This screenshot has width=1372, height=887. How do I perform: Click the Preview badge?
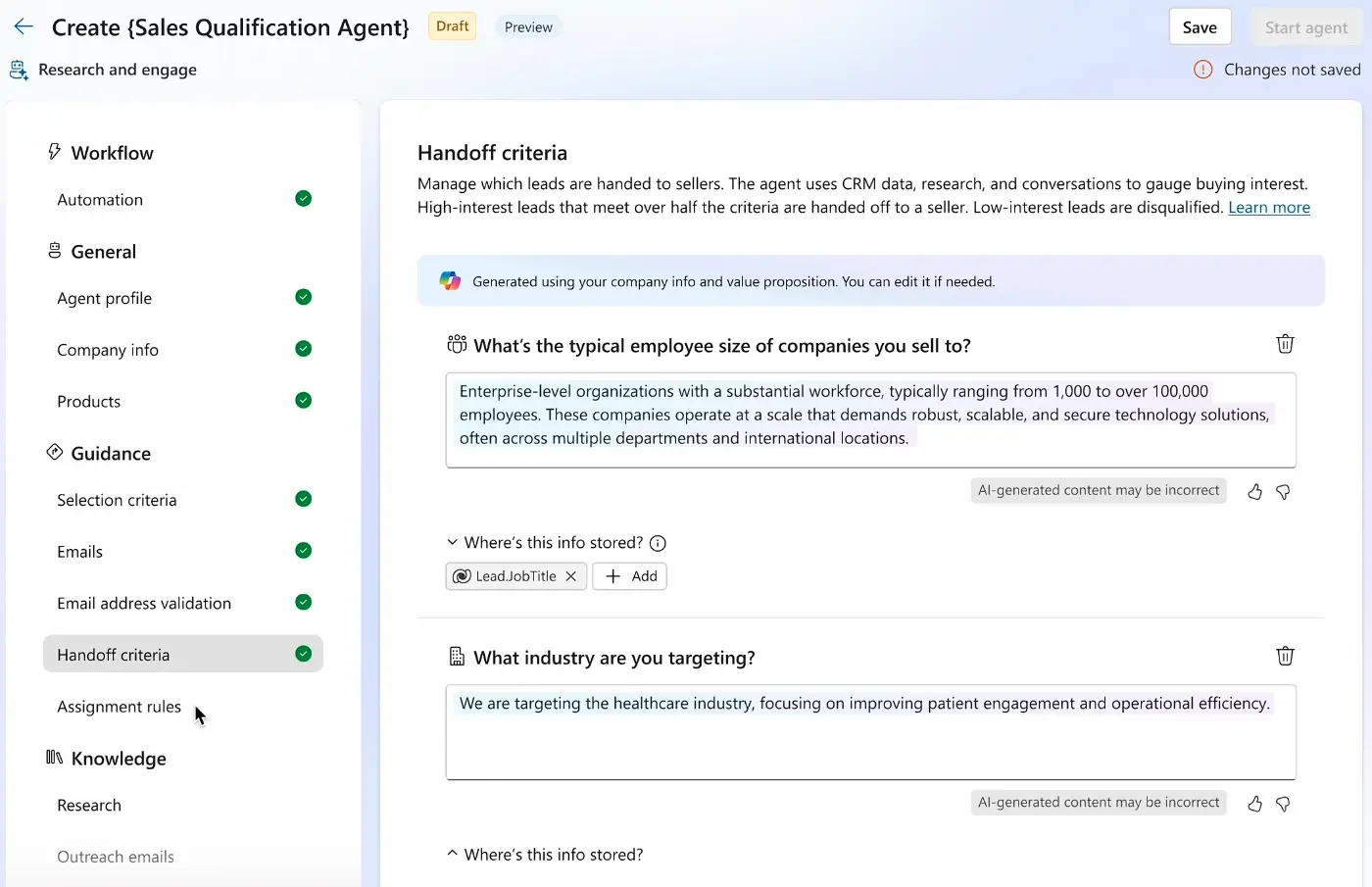pos(528,27)
